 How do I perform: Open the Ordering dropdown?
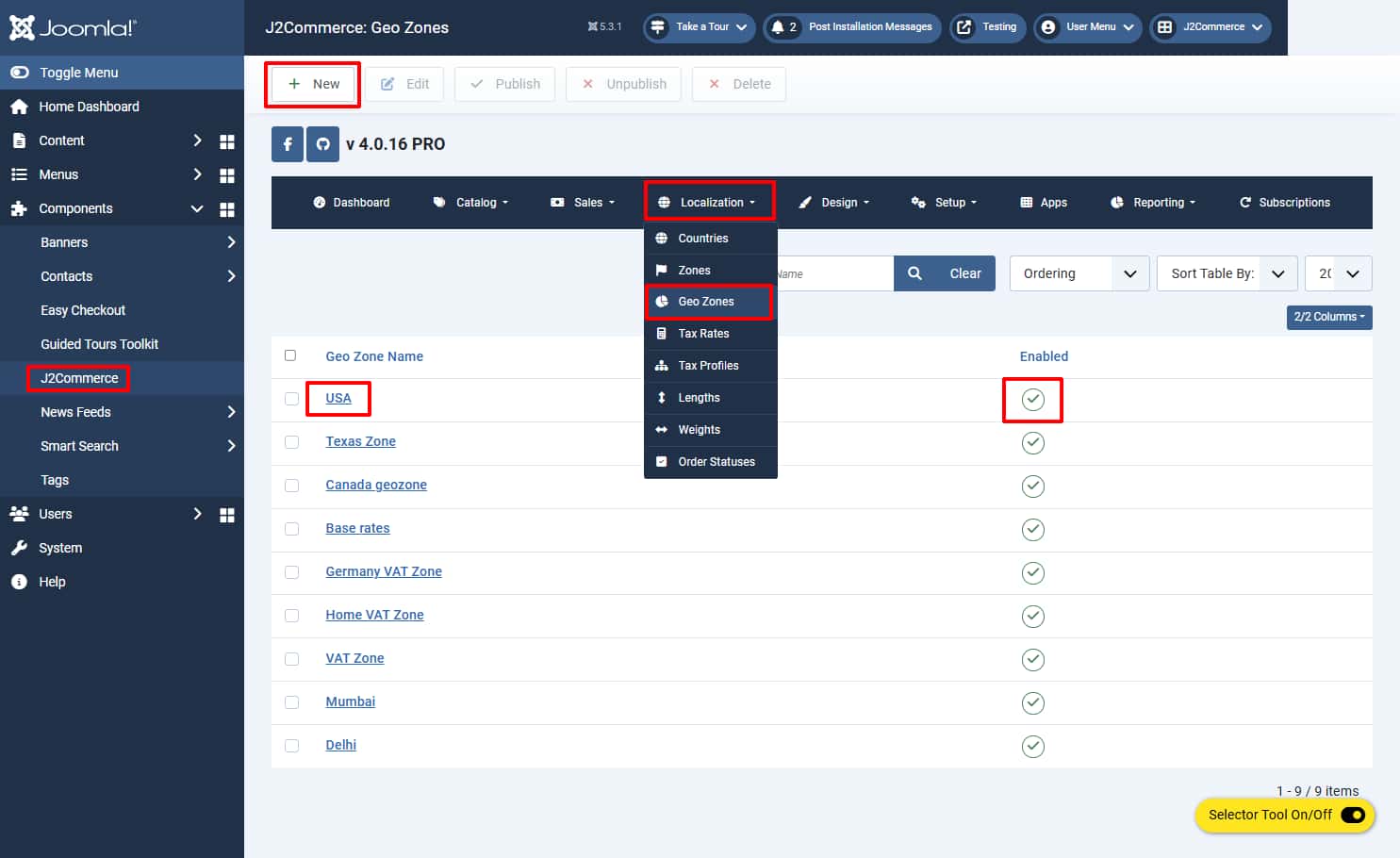point(1079,273)
